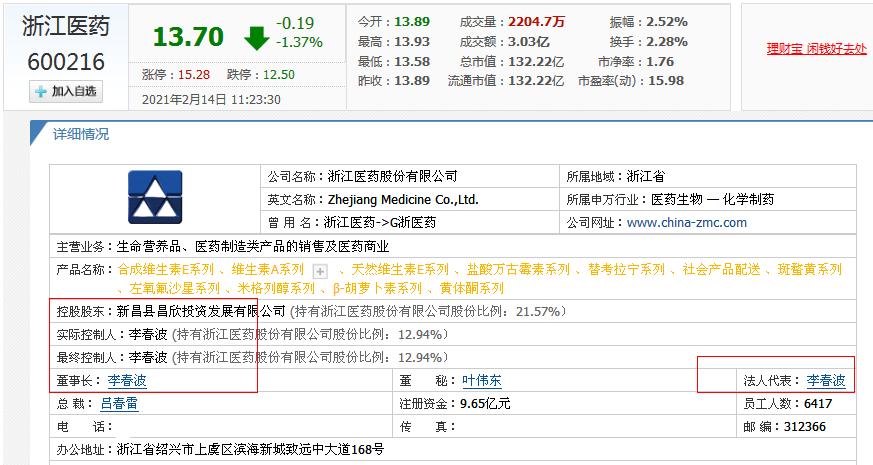Click product 替考拉宁系列
This screenshot has width=873, height=465.
[x=626, y=270]
